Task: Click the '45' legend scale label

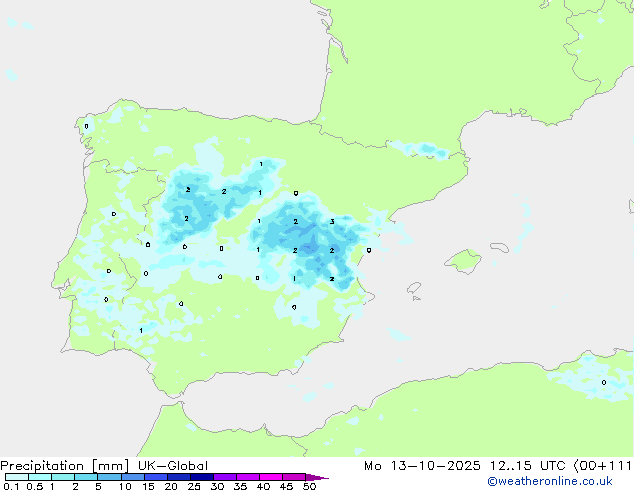Action: tap(286, 486)
